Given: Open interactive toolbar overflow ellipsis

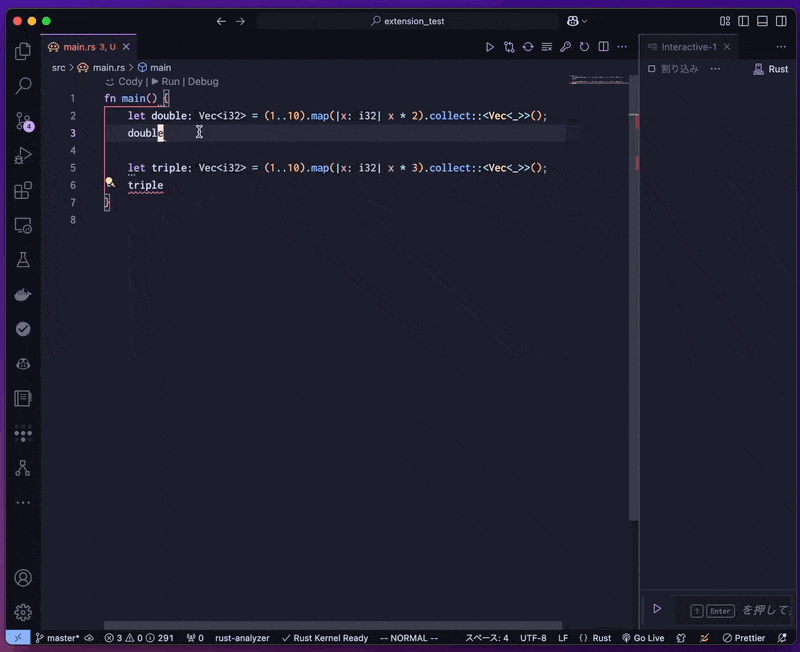Looking at the screenshot, I should pyautogui.click(x=715, y=69).
